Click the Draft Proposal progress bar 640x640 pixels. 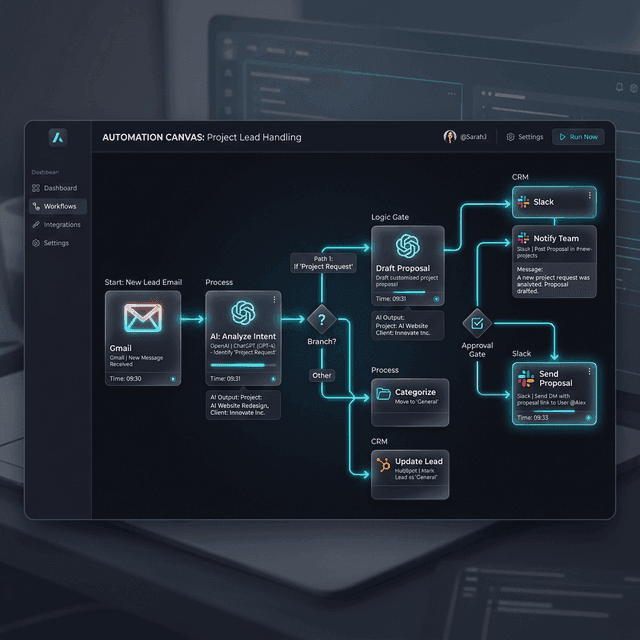409,292
